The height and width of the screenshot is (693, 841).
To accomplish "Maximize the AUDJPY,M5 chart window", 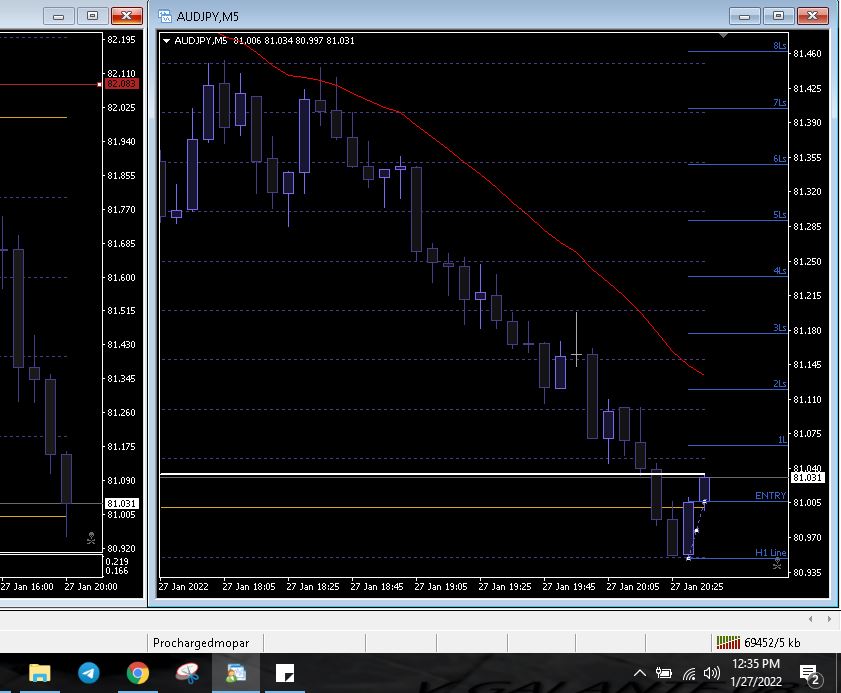I will [778, 16].
